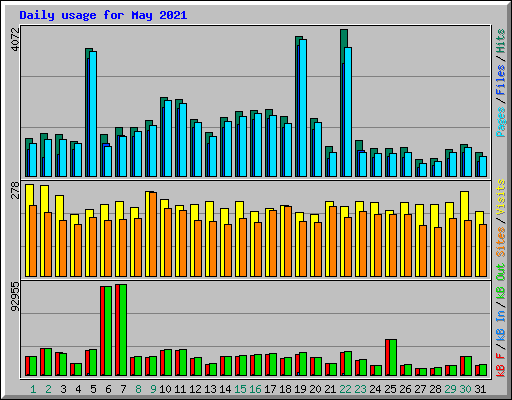Click the Files legend label

[500, 80]
